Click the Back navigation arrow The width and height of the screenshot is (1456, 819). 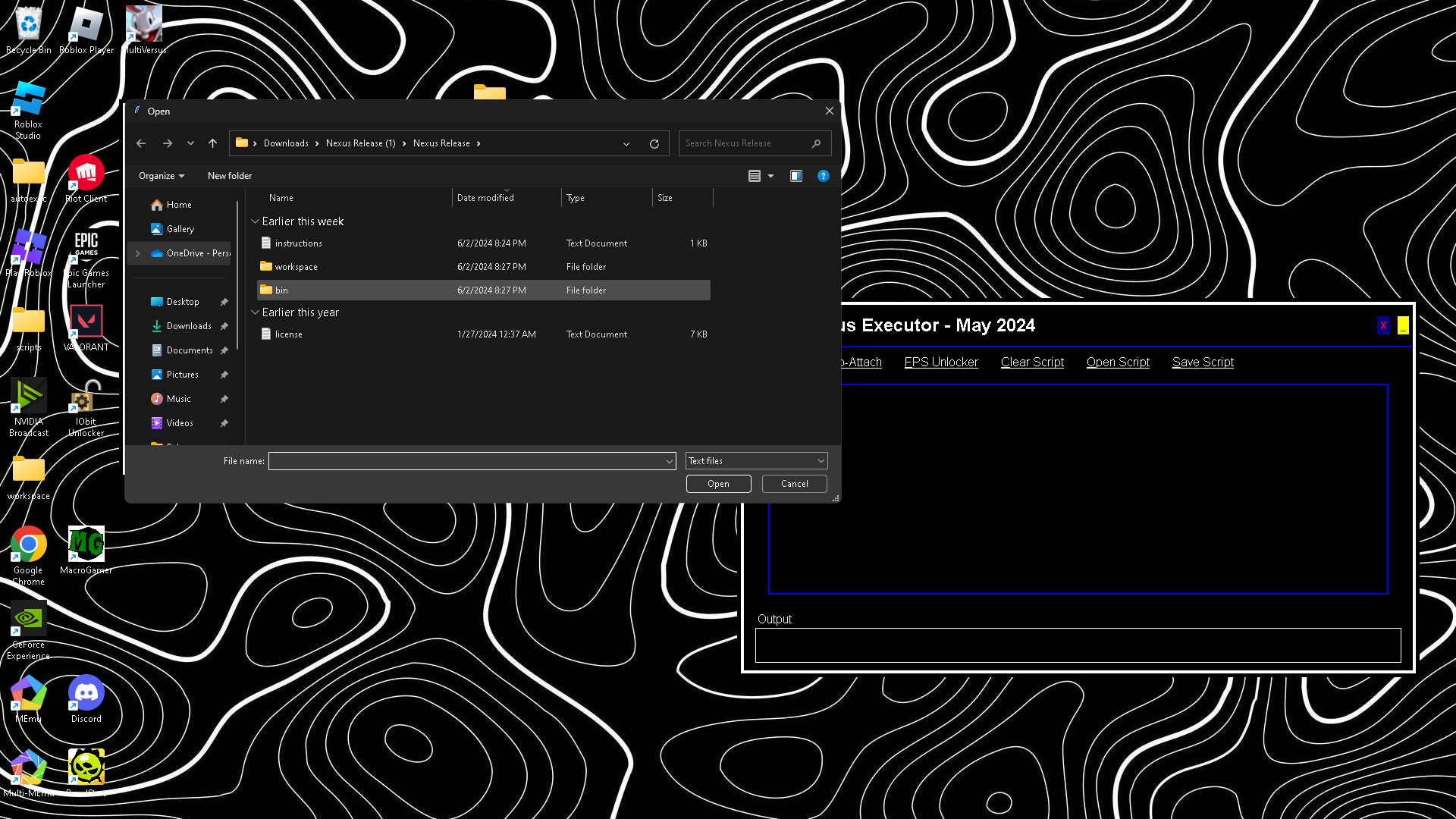[x=141, y=143]
